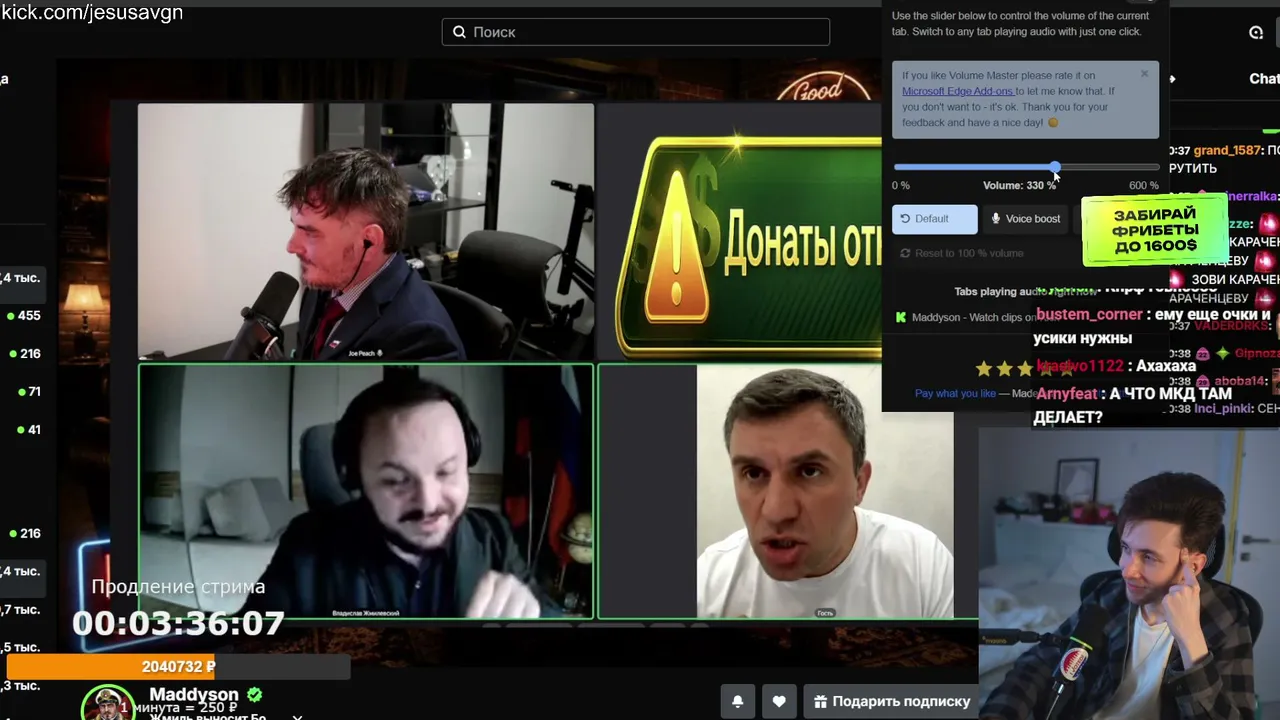Click chat username grand_1587
The height and width of the screenshot is (720, 1280).
click(1228, 150)
